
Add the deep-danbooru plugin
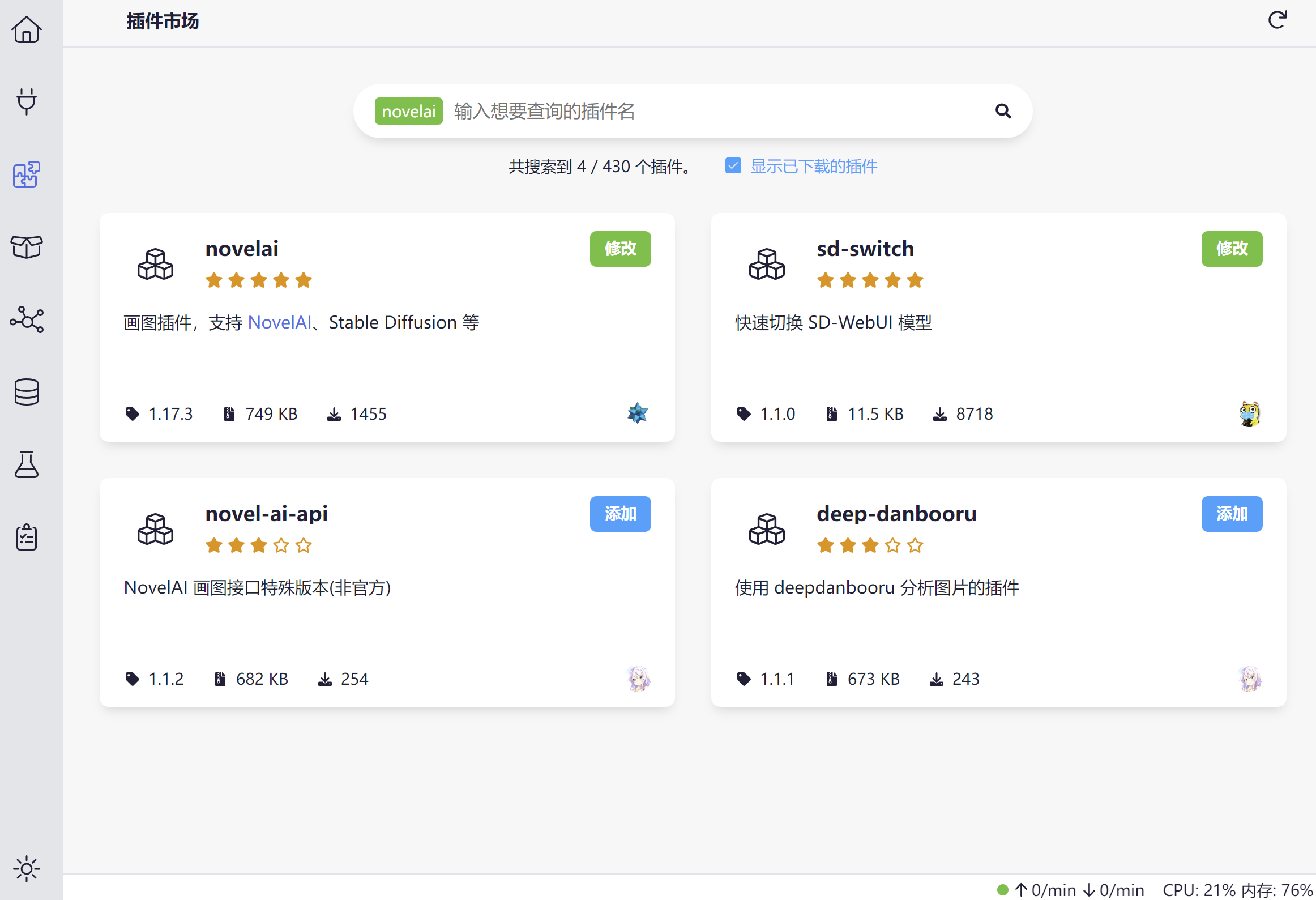[1232, 514]
